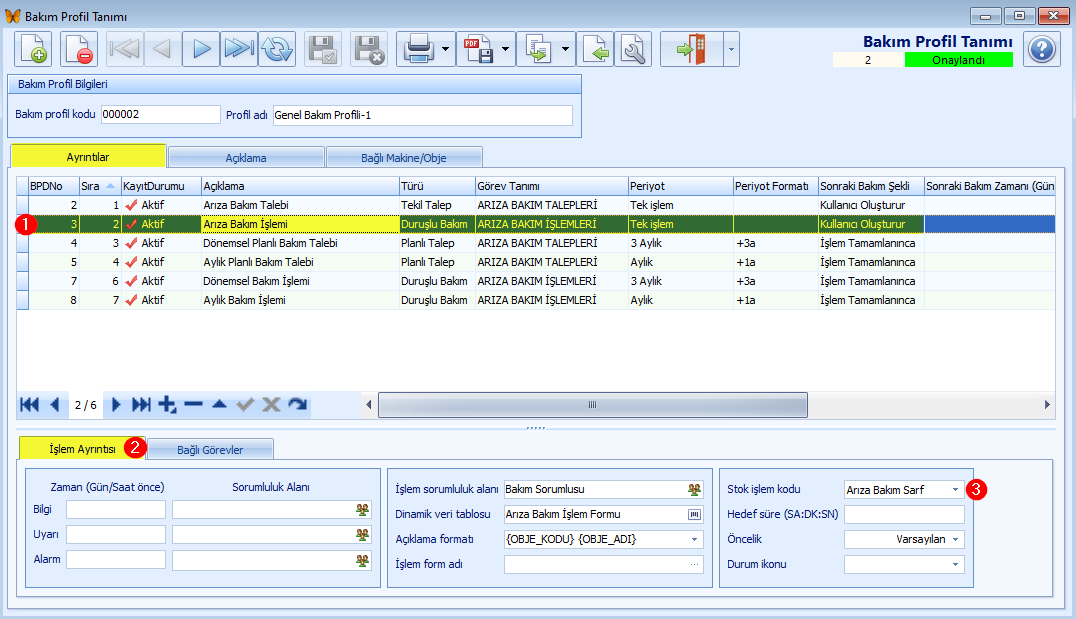Open the Bağlı Görevler tab
The width and height of the screenshot is (1076, 619).
[x=210, y=450]
